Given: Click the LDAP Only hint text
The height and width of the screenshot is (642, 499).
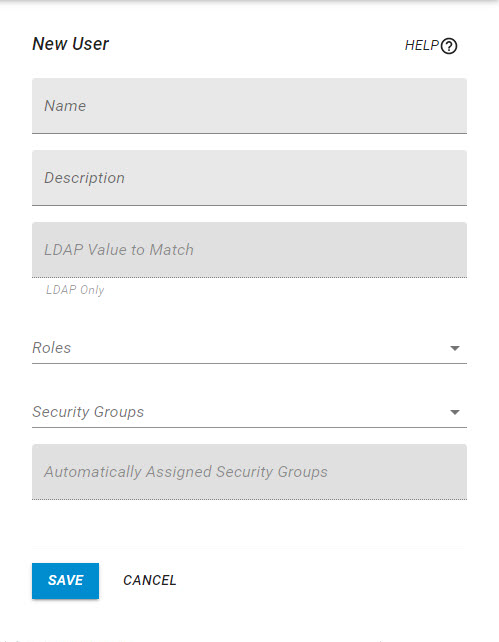Looking at the screenshot, I should click(75, 290).
